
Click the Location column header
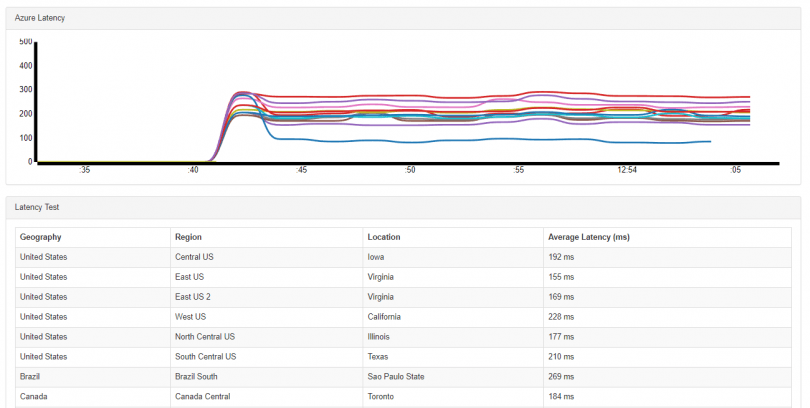click(x=386, y=237)
